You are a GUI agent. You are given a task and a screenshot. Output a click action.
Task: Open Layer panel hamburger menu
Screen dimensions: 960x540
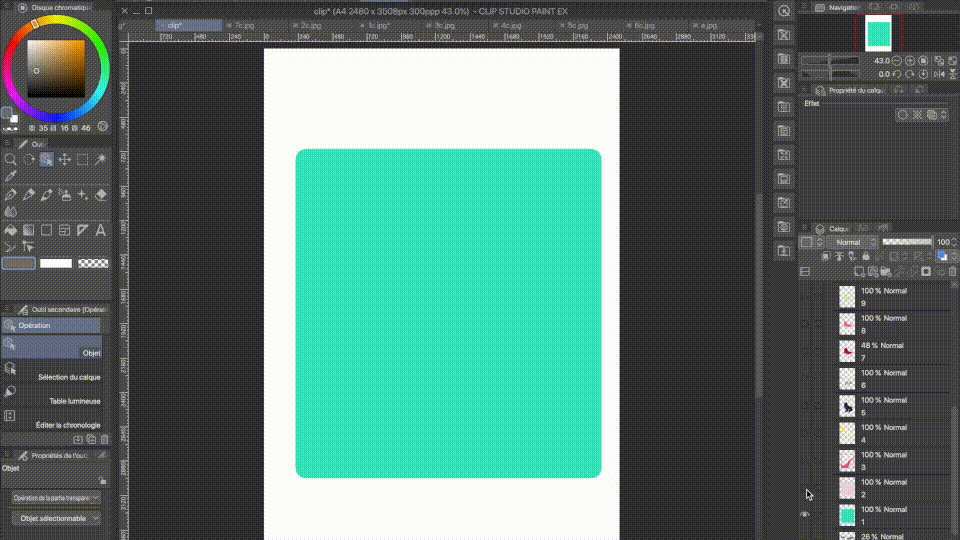804,228
